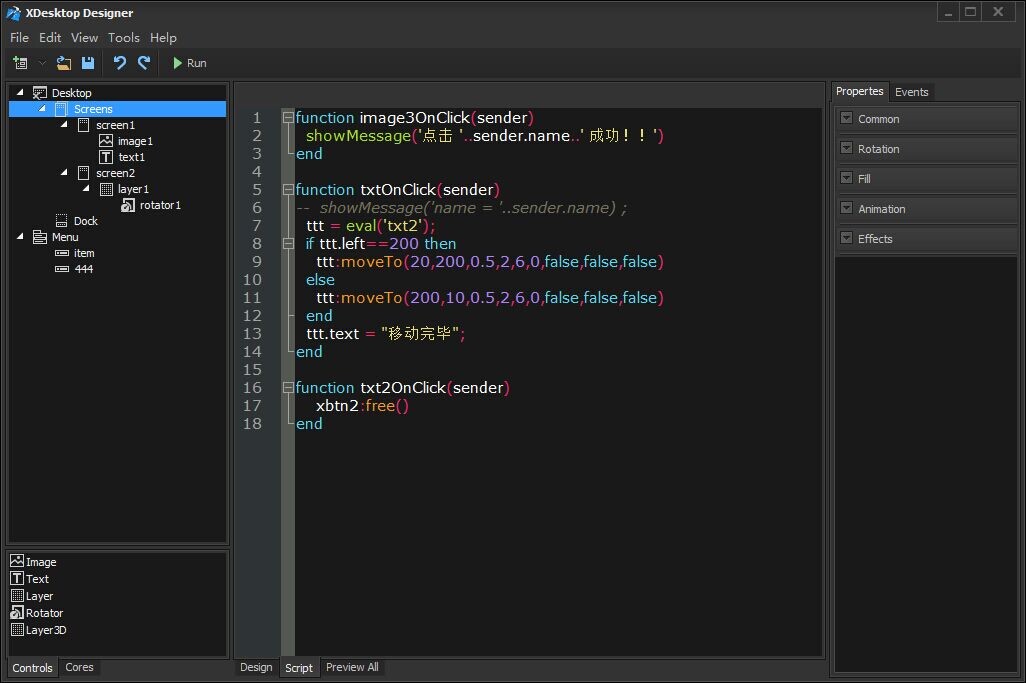Click the image1 picture icon in tree
The width and height of the screenshot is (1026, 683).
pyautogui.click(x=106, y=141)
